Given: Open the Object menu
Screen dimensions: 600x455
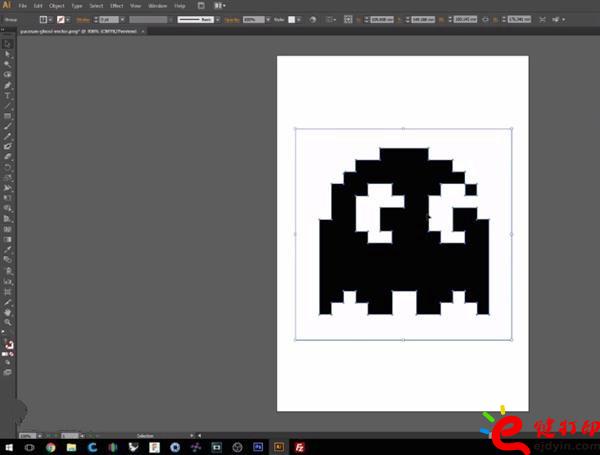Looking at the screenshot, I should click(x=56, y=6).
